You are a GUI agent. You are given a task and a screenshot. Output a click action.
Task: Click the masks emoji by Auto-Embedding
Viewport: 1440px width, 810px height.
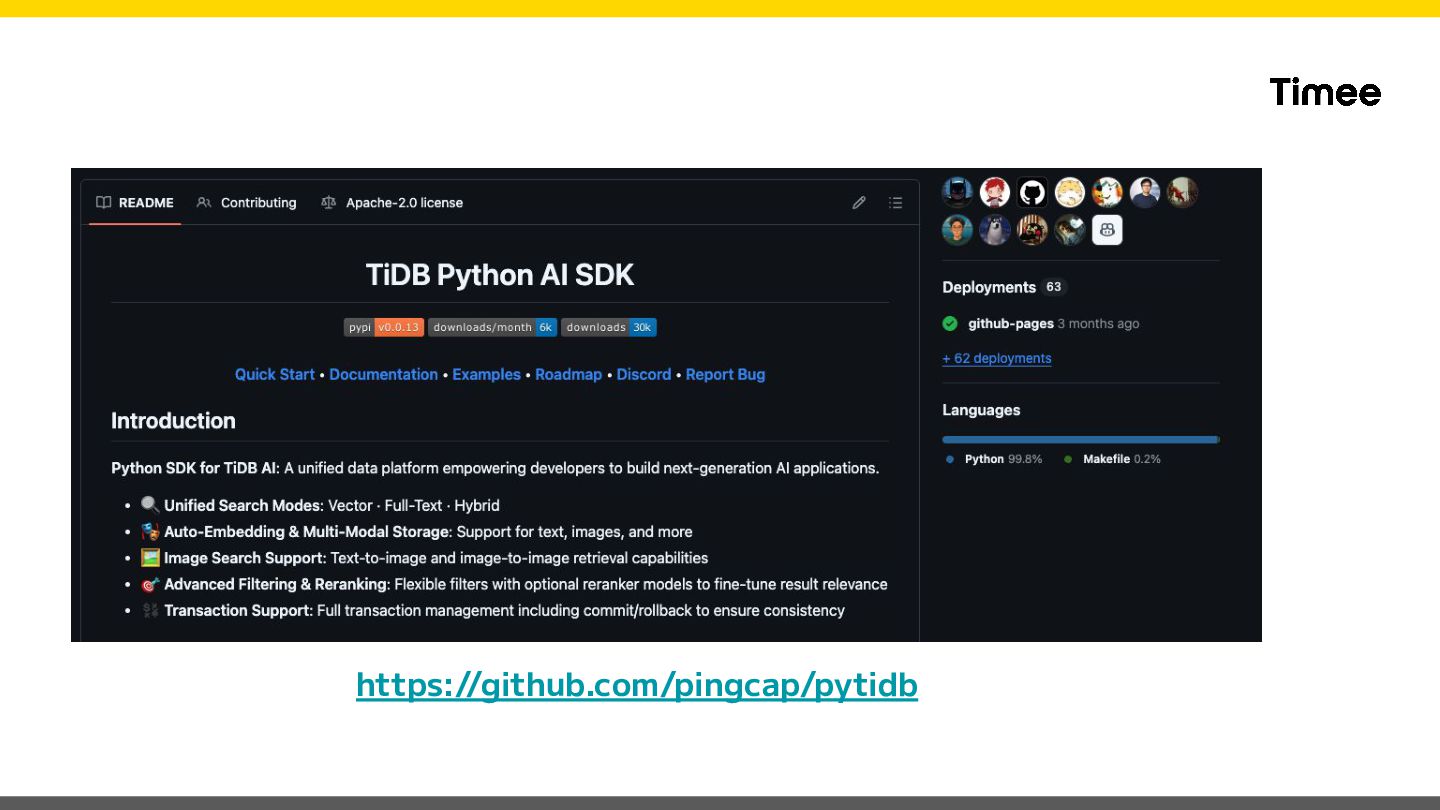[x=150, y=531]
